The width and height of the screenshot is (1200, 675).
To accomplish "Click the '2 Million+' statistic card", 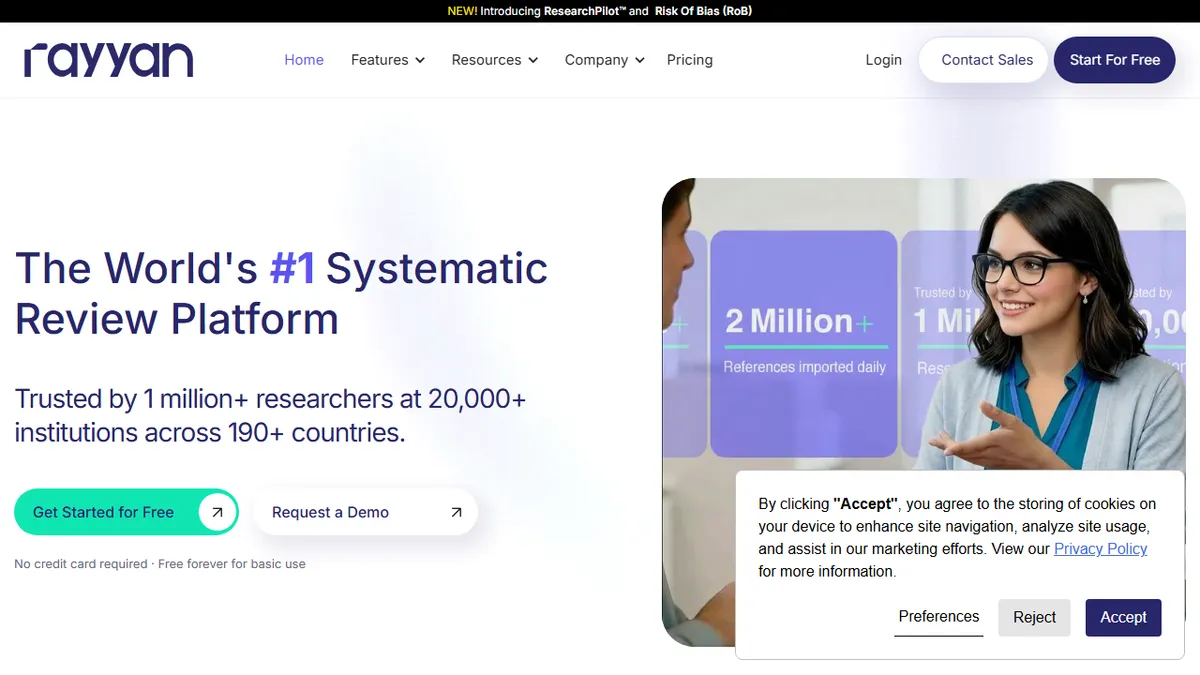I will [803, 344].
